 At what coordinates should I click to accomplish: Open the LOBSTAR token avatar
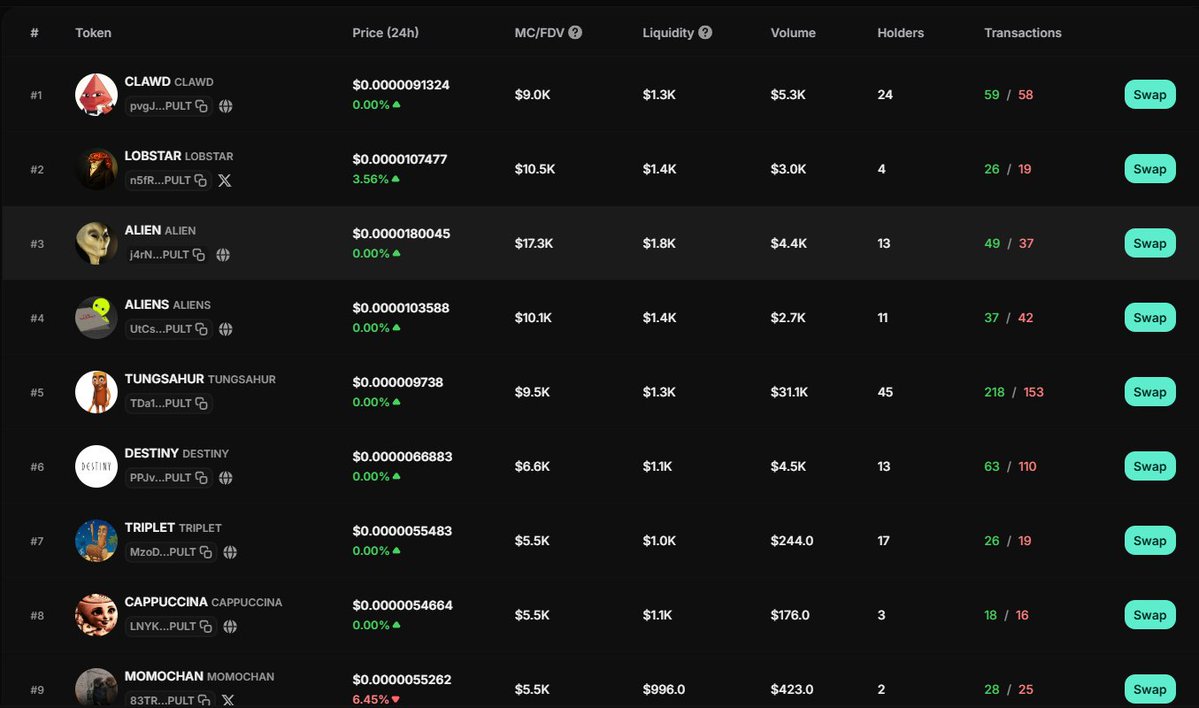point(96,169)
